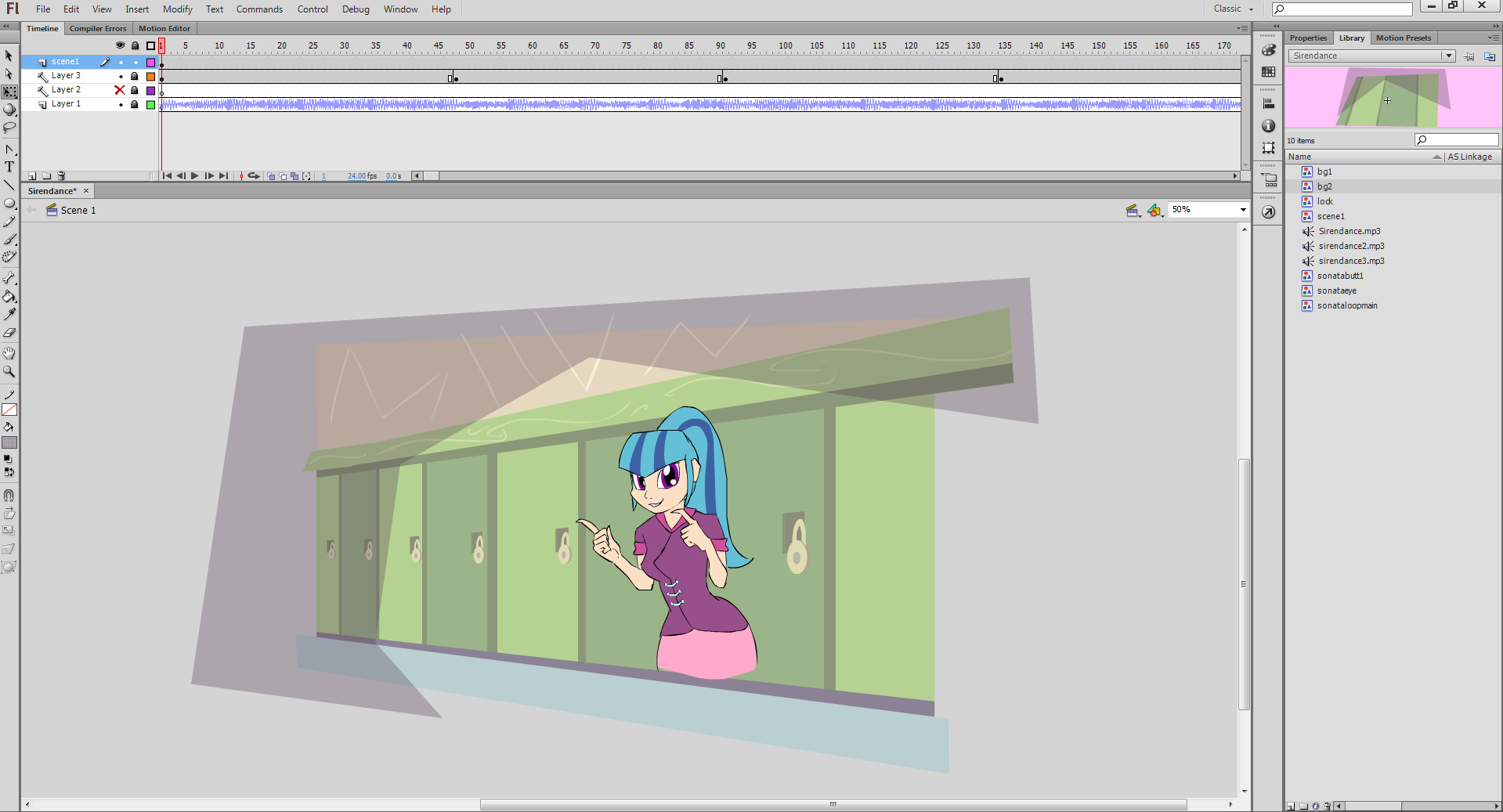The width and height of the screenshot is (1503, 812).
Task: Select the Text tool
Action: [9, 167]
